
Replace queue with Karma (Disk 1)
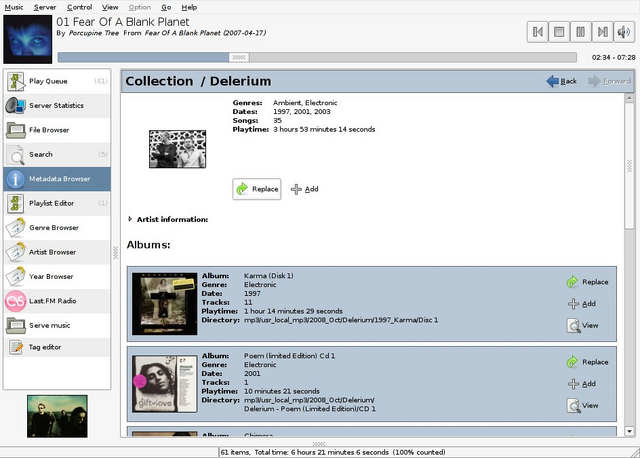pyautogui.click(x=587, y=282)
